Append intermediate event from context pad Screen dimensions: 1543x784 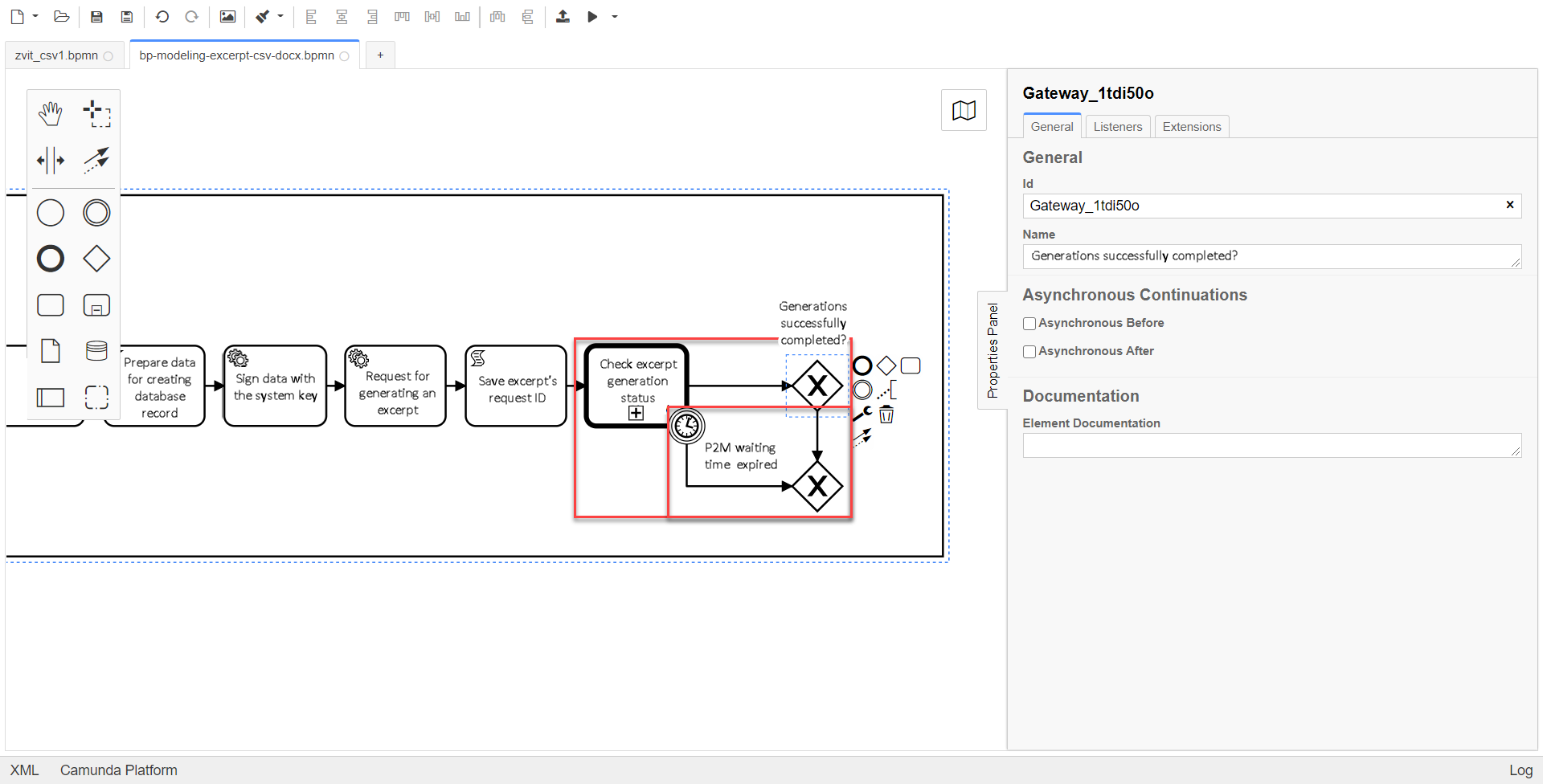(x=862, y=390)
